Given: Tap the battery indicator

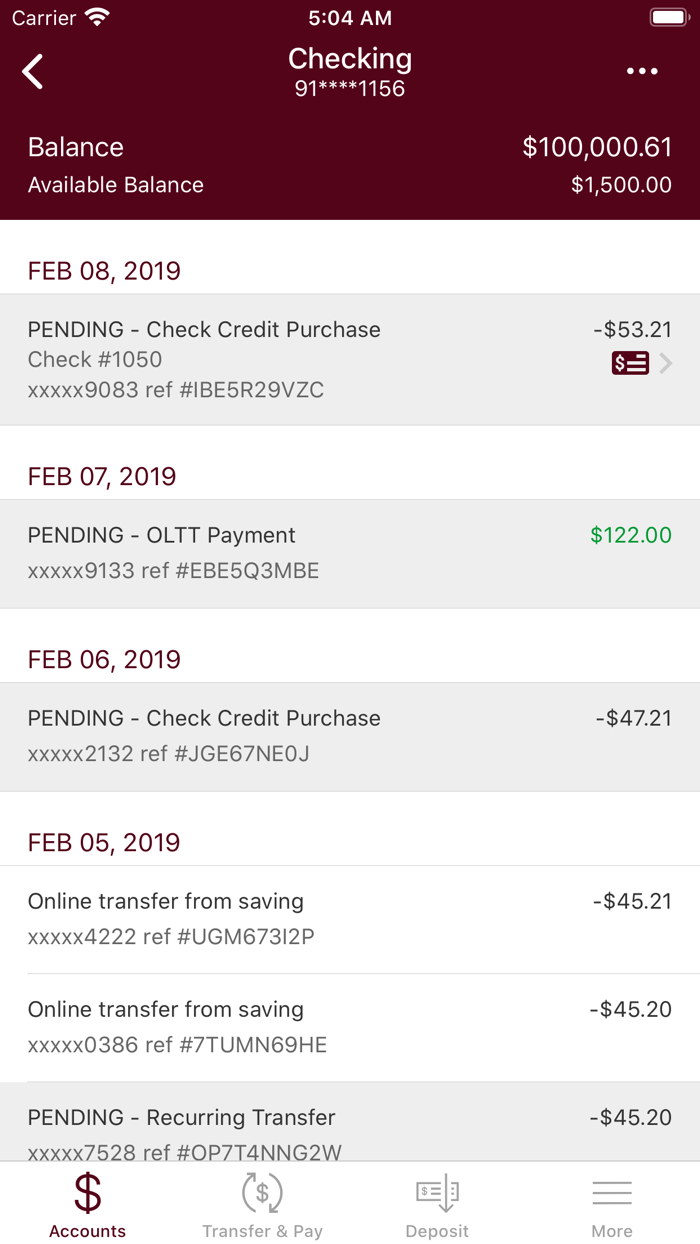Looking at the screenshot, I should tap(670, 16).
